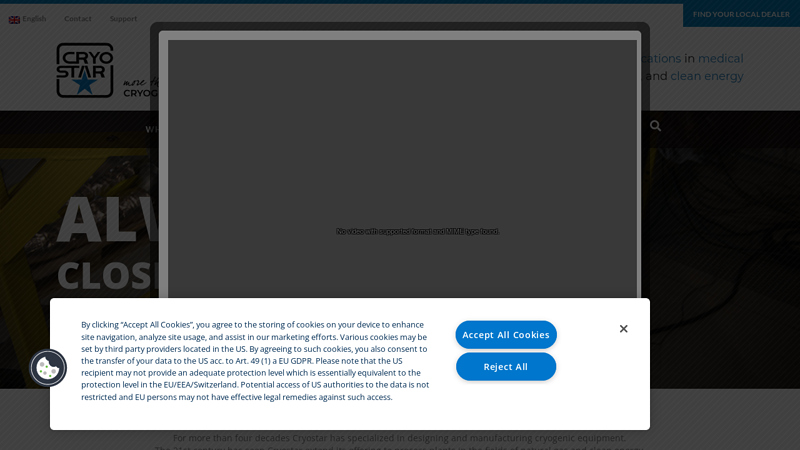This screenshot has height=450, width=800.
Task: Open the Contact page link
Action: coord(78,19)
